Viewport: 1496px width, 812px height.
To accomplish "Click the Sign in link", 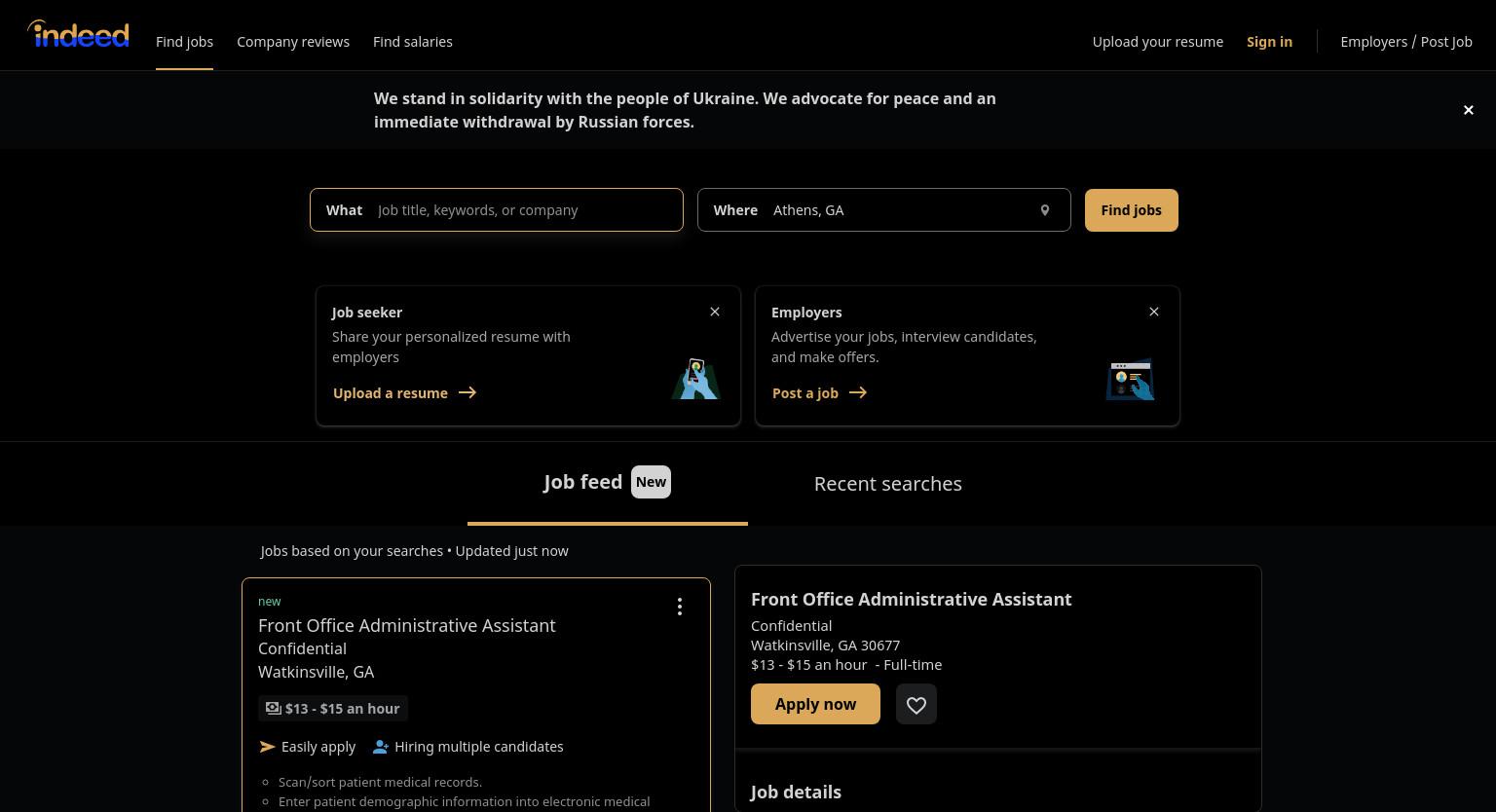I will [1270, 42].
